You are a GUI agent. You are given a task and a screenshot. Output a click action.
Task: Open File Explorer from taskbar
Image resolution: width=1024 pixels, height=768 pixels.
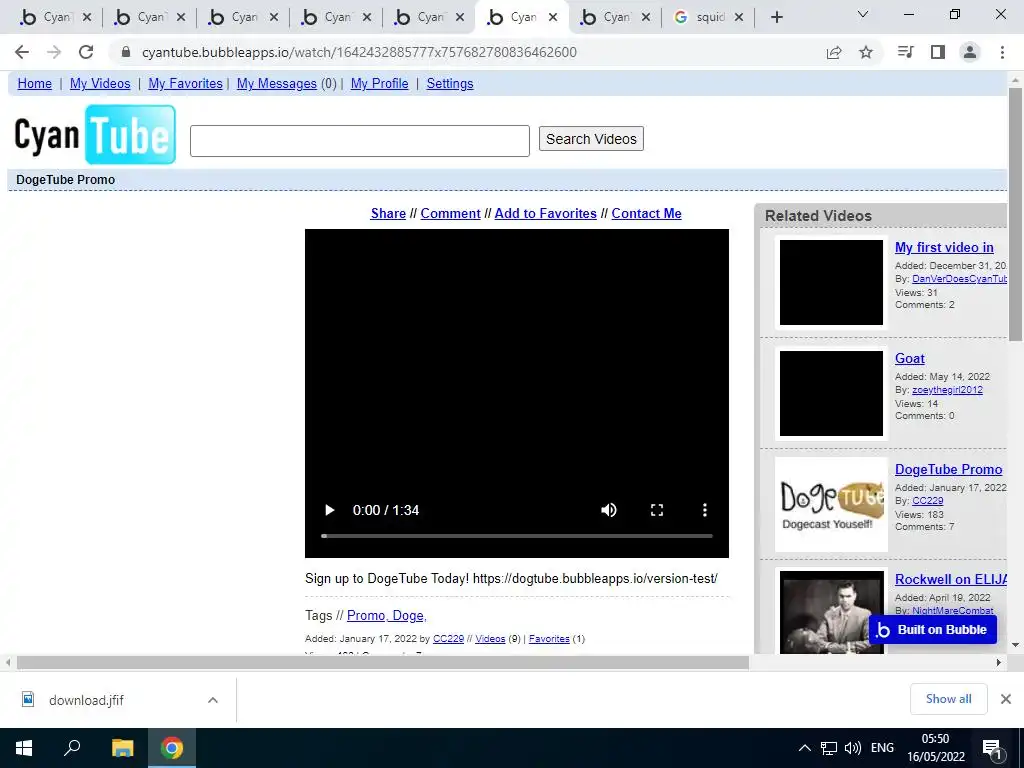(122, 748)
